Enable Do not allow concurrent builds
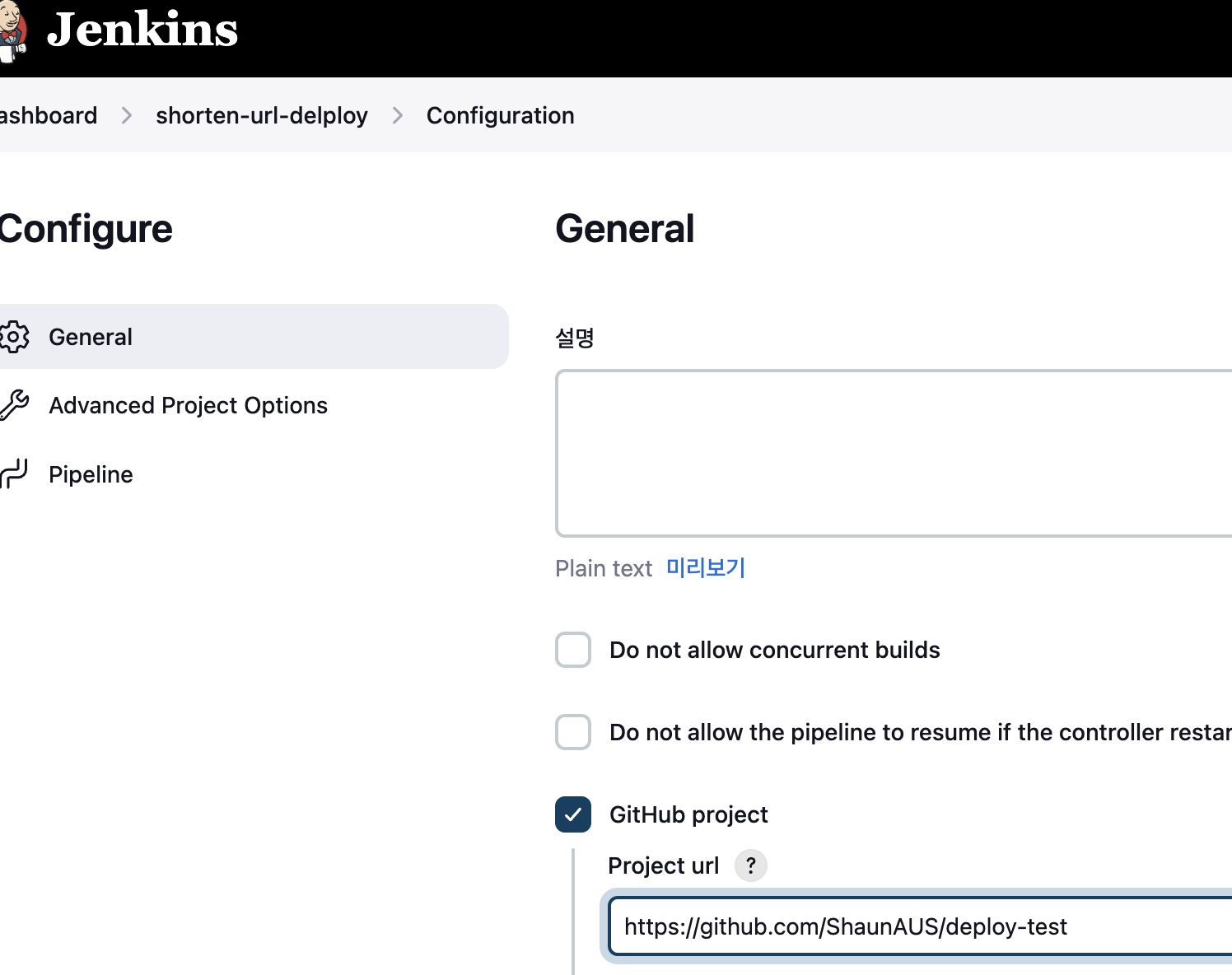This screenshot has height=975, width=1232. [573, 650]
